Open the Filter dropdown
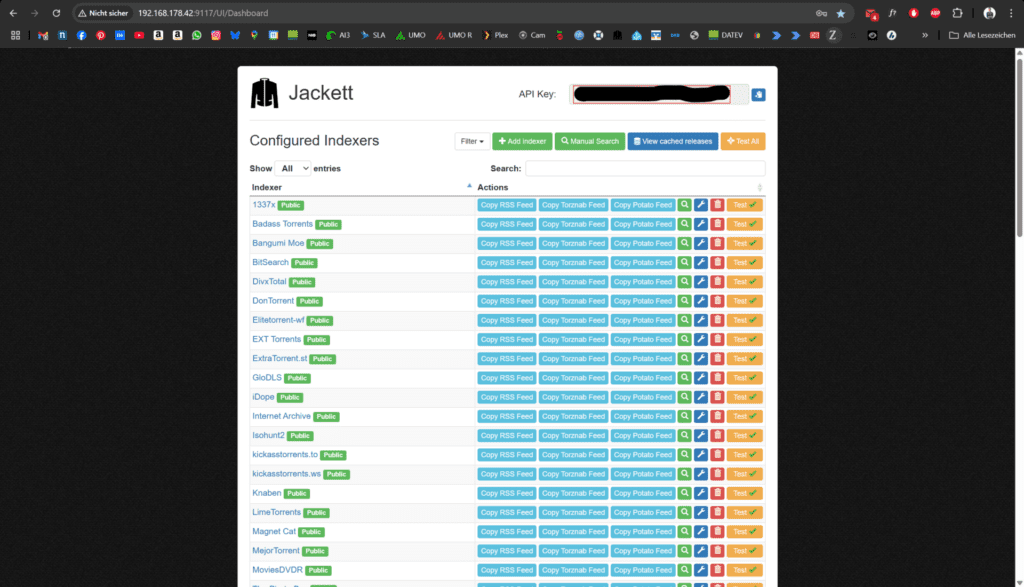Viewport: 1024px width, 587px height. (472, 141)
